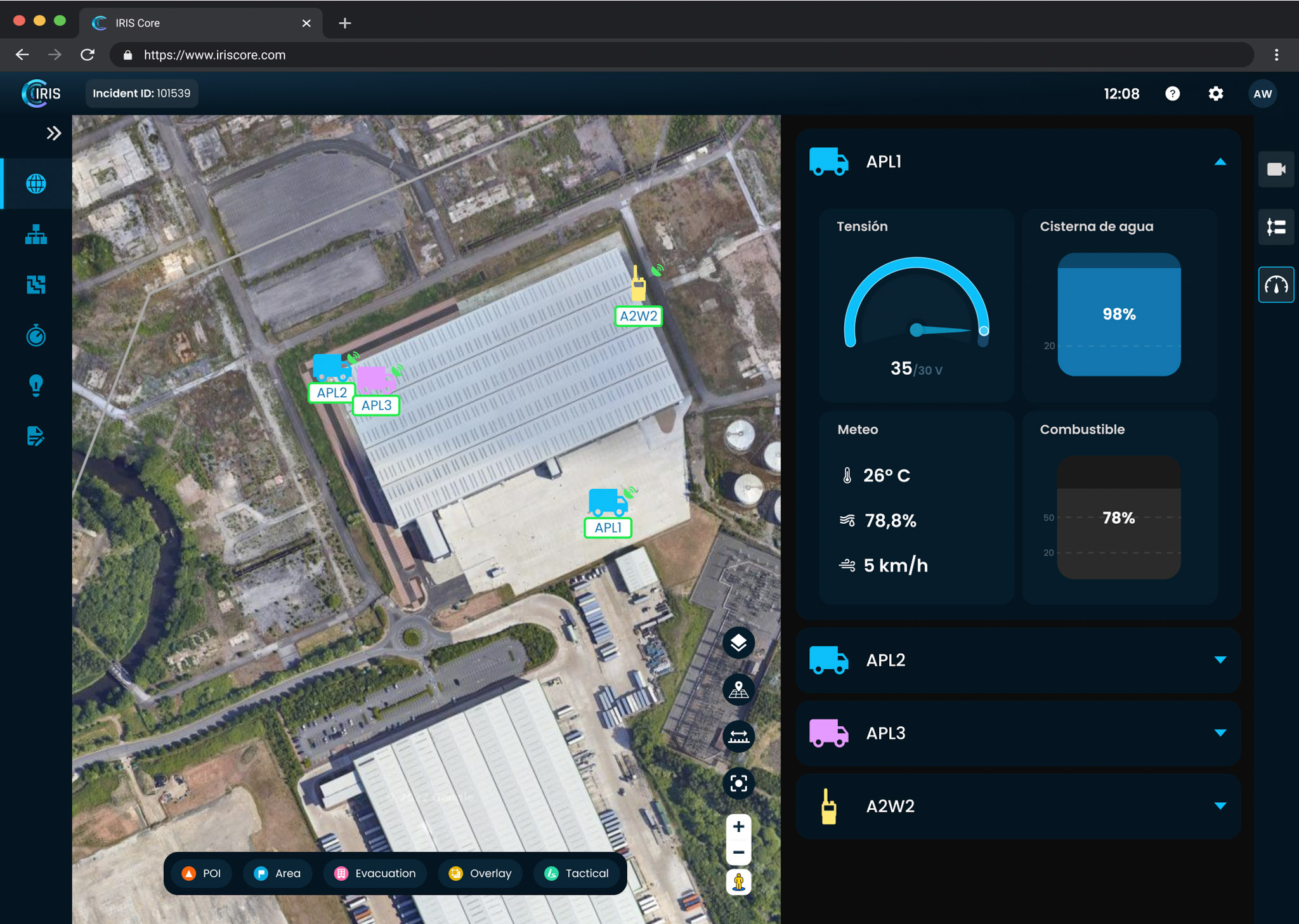This screenshot has height=924, width=1299.
Task: Open the globe map view in sidebar
Action: coord(36,184)
